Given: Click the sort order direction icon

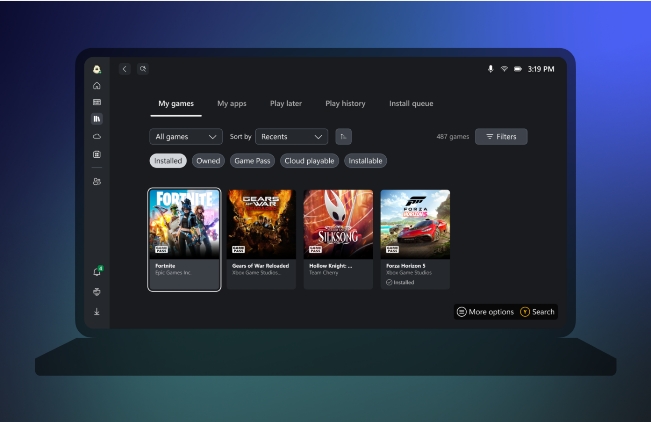Looking at the screenshot, I should pos(343,136).
